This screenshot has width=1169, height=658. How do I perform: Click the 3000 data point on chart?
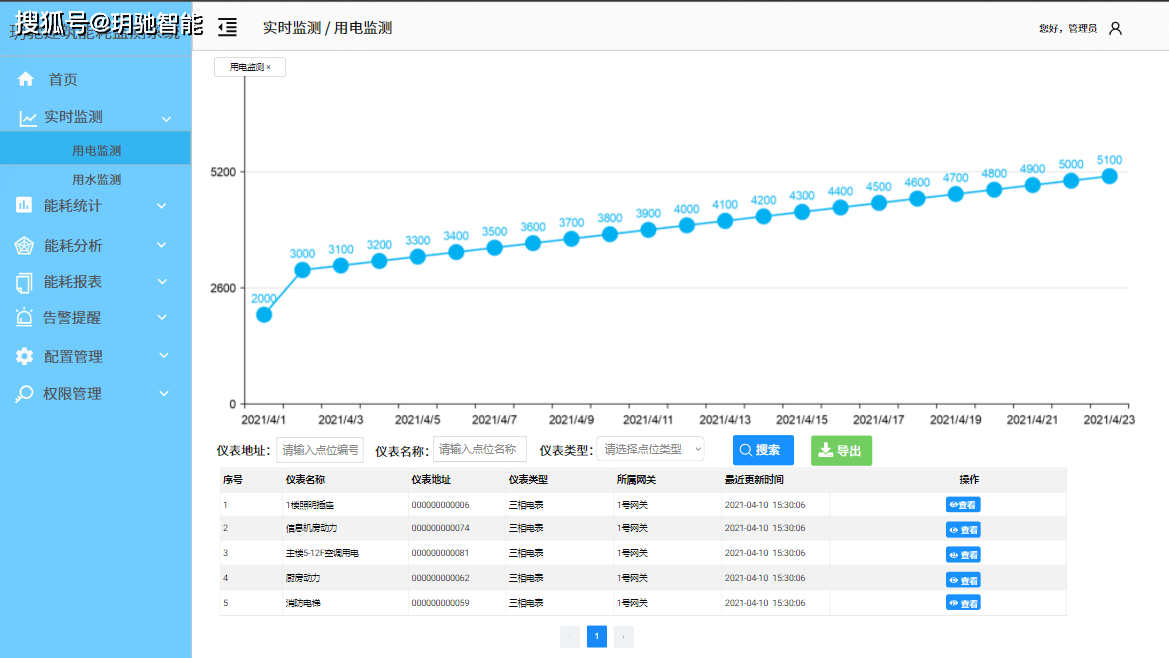302,270
